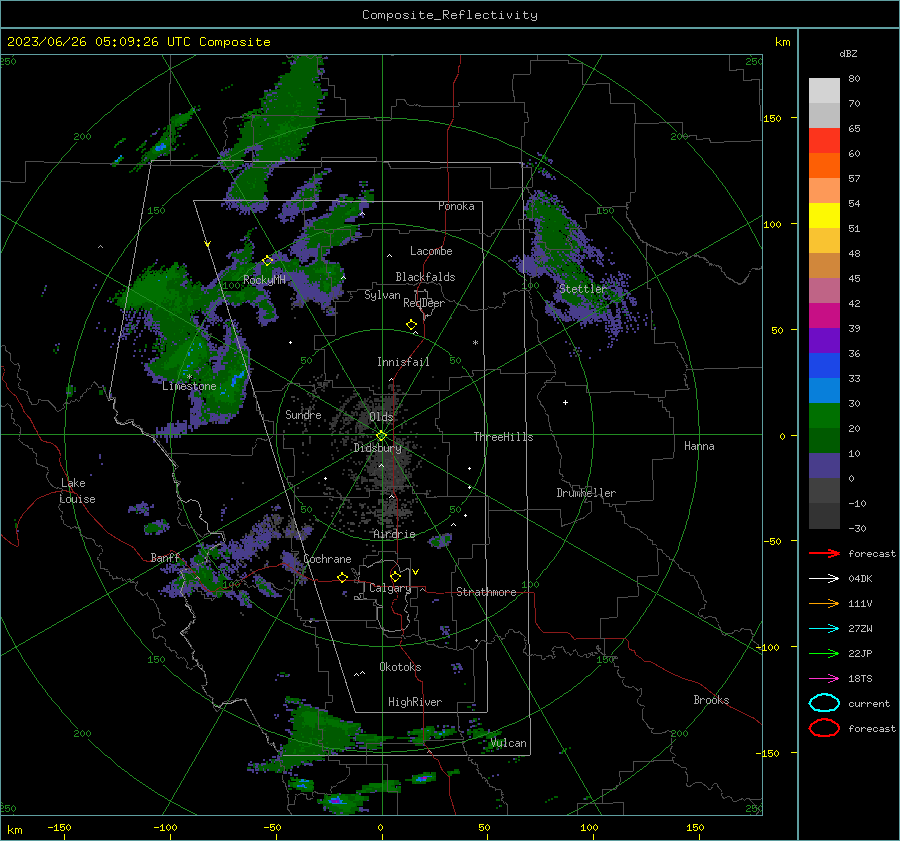Click the Calgary city label
This screenshot has width=900, height=841.
pos(390,588)
